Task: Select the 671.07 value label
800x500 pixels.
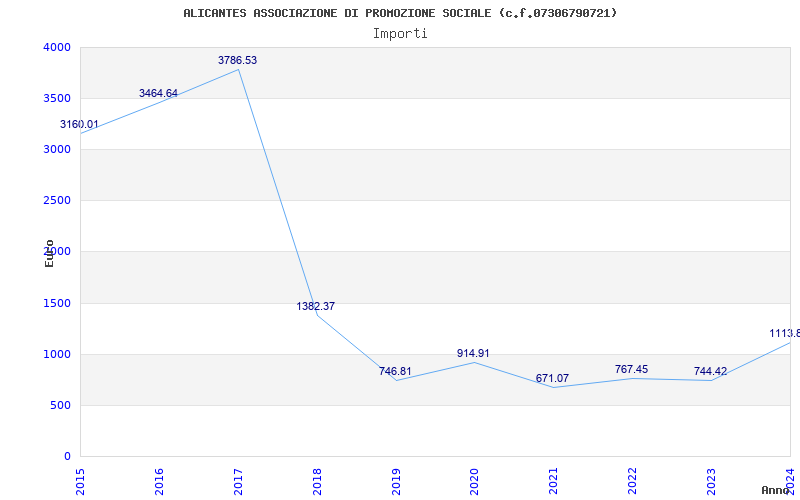Action: pyautogui.click(x=552, y=379)
